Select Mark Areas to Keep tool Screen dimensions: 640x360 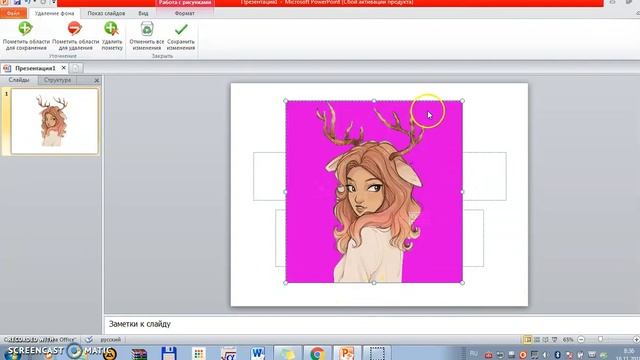(26, 36)
